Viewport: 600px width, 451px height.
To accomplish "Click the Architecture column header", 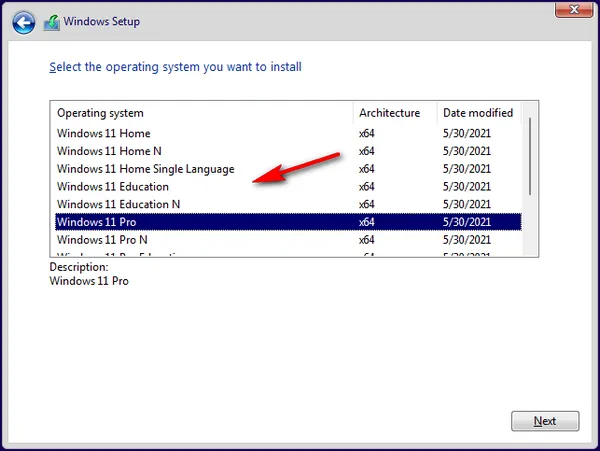I will (395, 113).
